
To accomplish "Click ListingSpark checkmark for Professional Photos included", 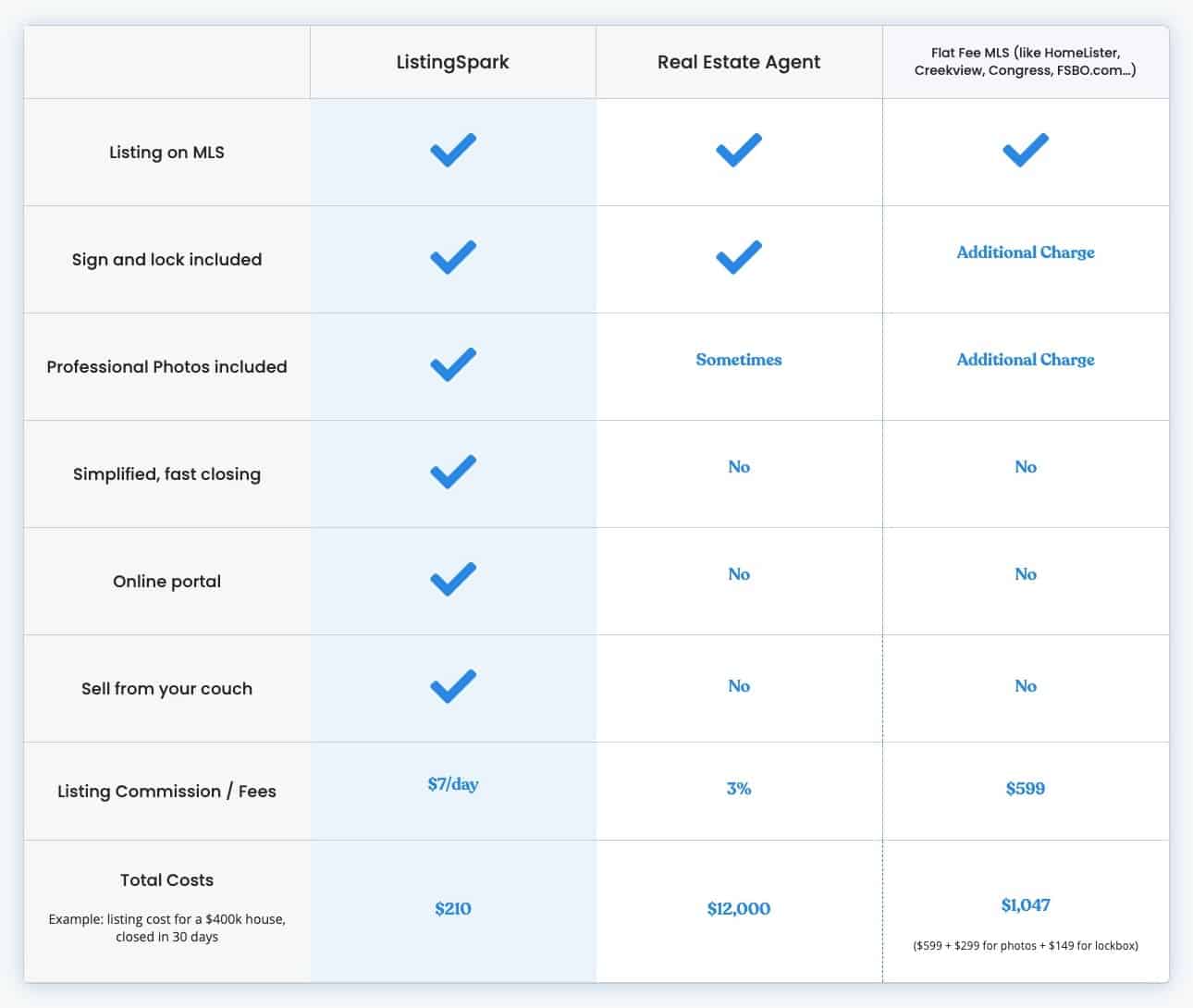I will [x=453, y=364].
